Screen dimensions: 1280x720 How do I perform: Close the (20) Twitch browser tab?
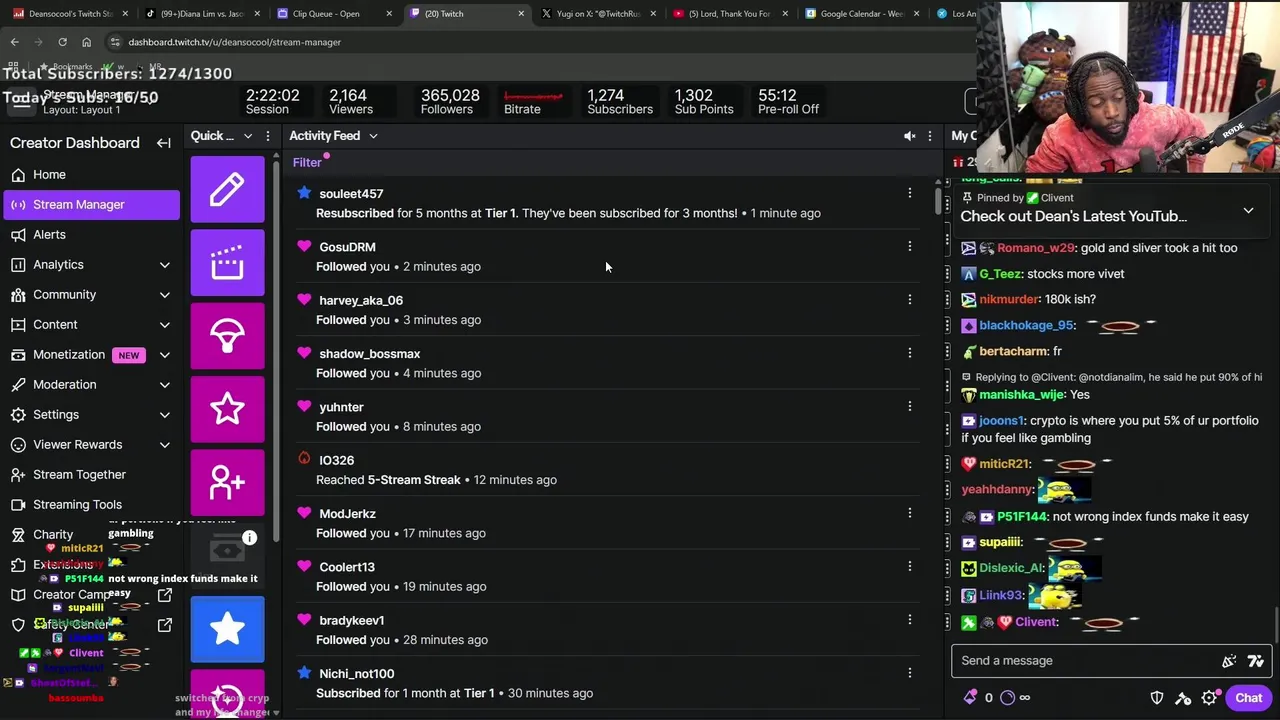[521, 14]
